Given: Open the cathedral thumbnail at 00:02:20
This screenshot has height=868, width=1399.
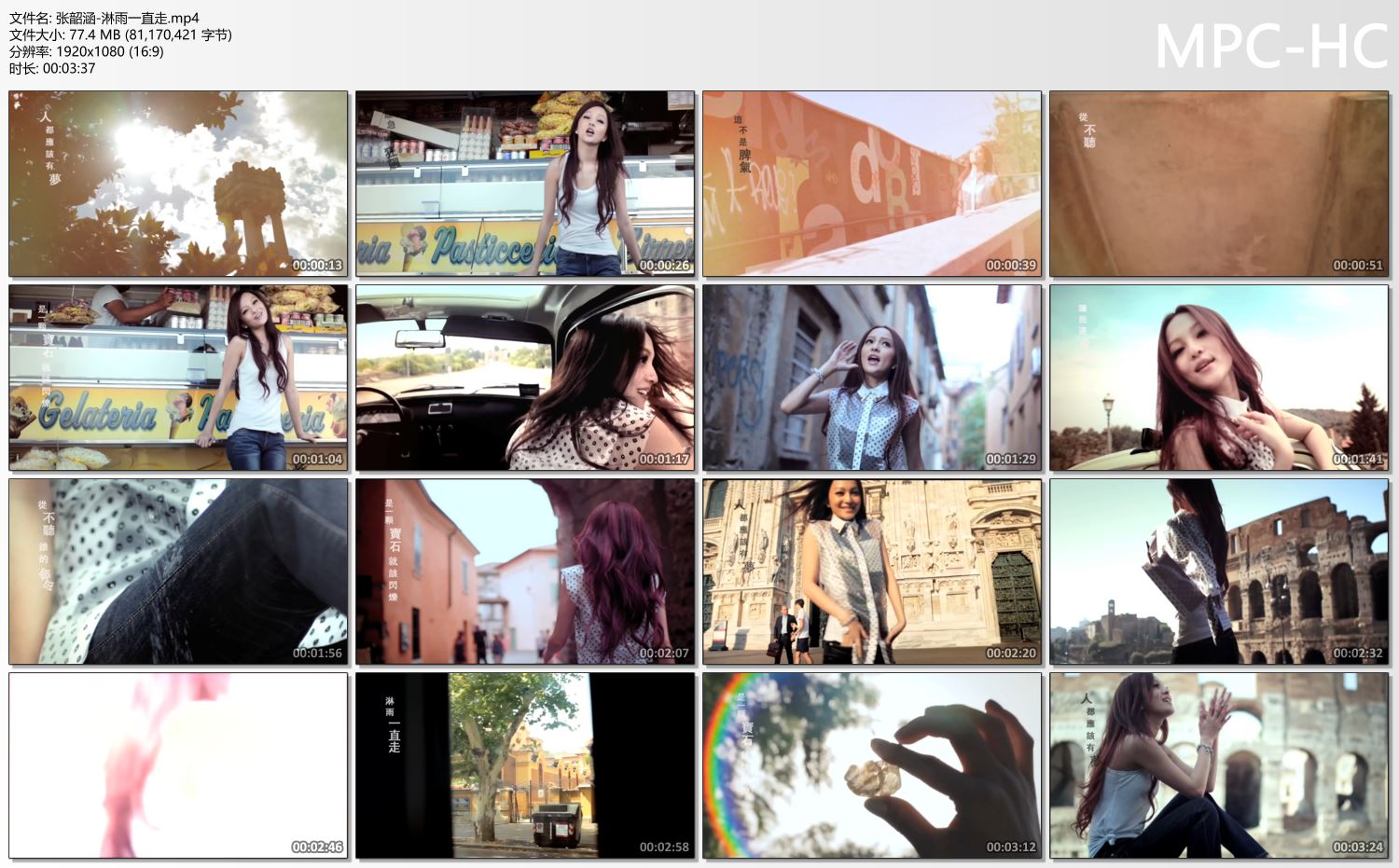Looking at the screenshot, I should (872, 572).
